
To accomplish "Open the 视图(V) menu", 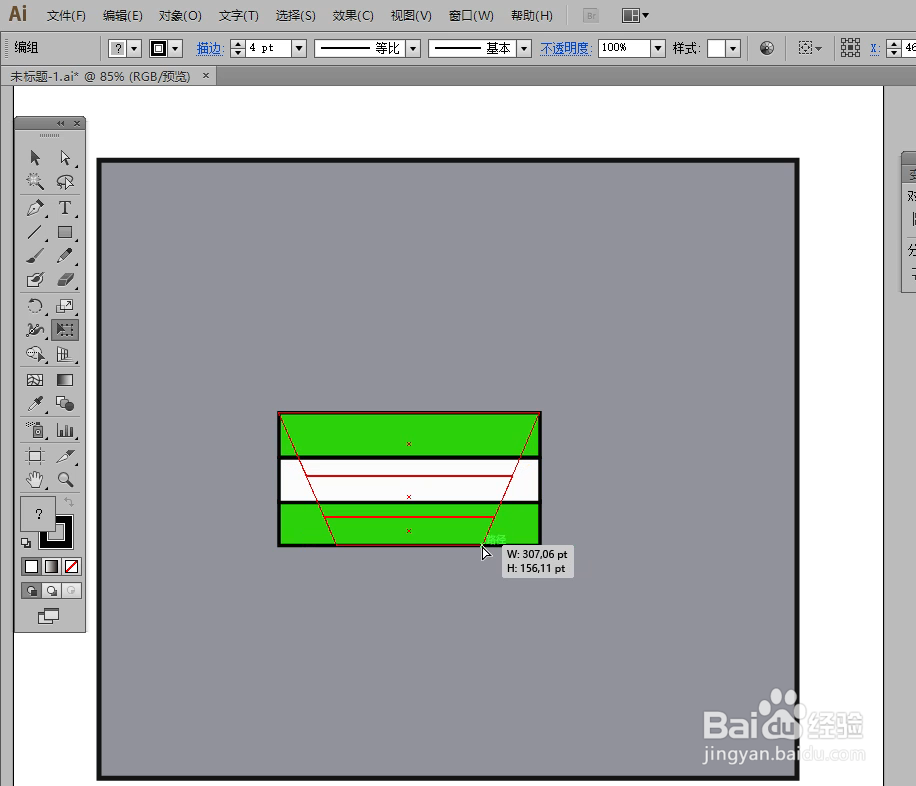I will click(x=411, y=16).
